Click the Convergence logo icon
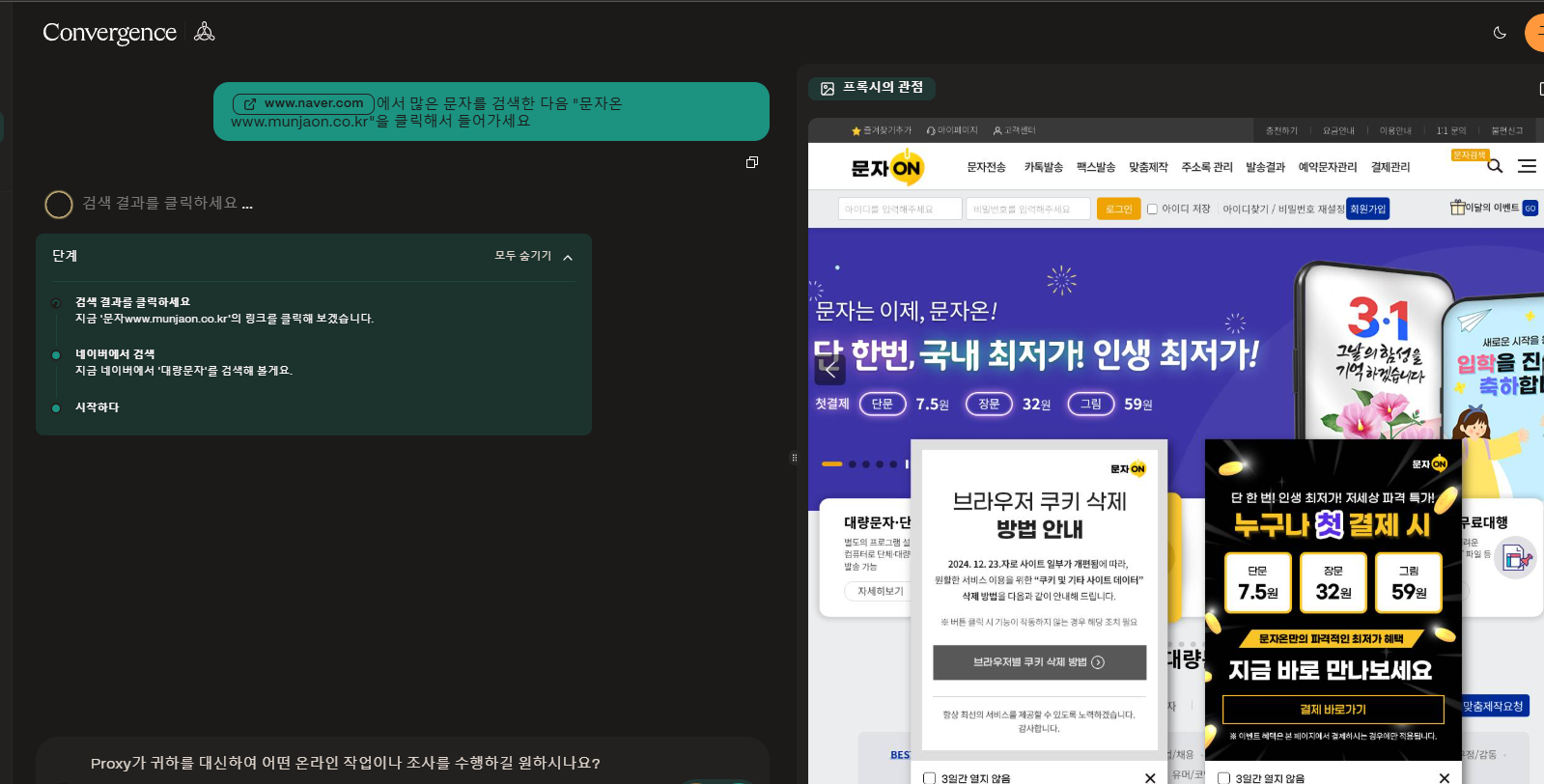The height and width of the screenshot is (784, 1544). 204,32
